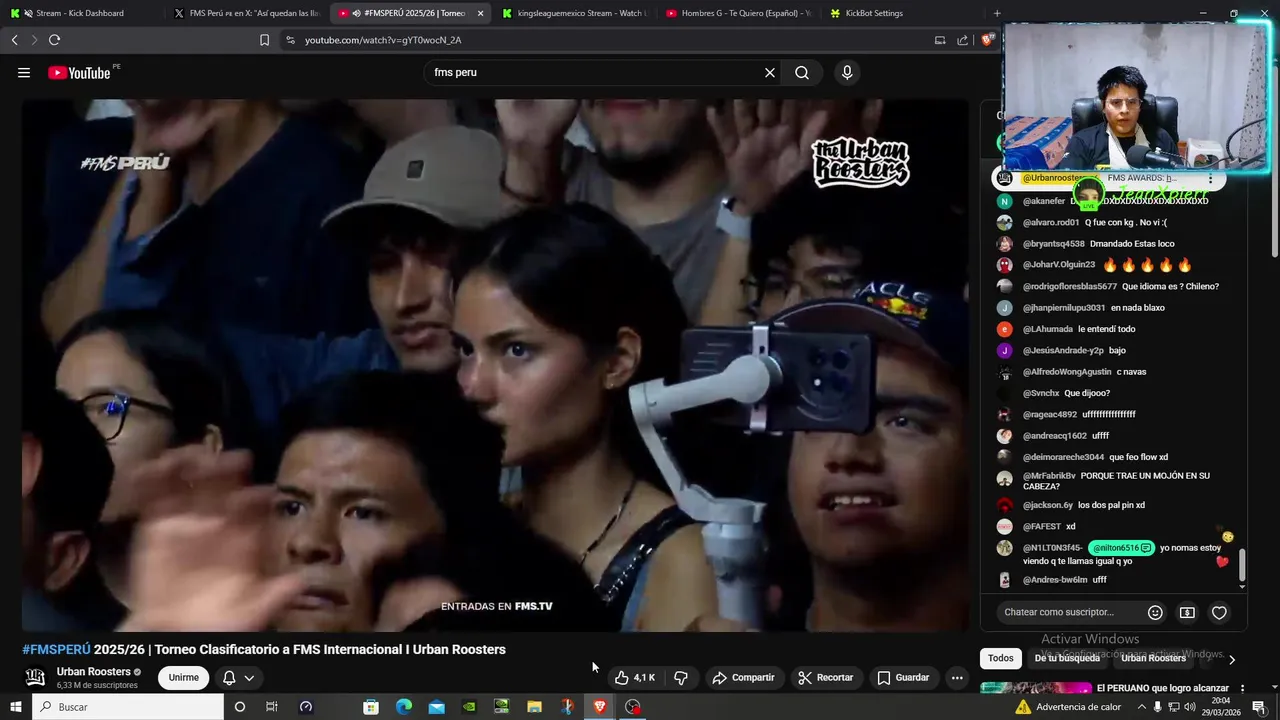1280x720 pixels.
Task: Click the #FMSPERÚ hashtag in the title
Action: (x=56, y=650)
